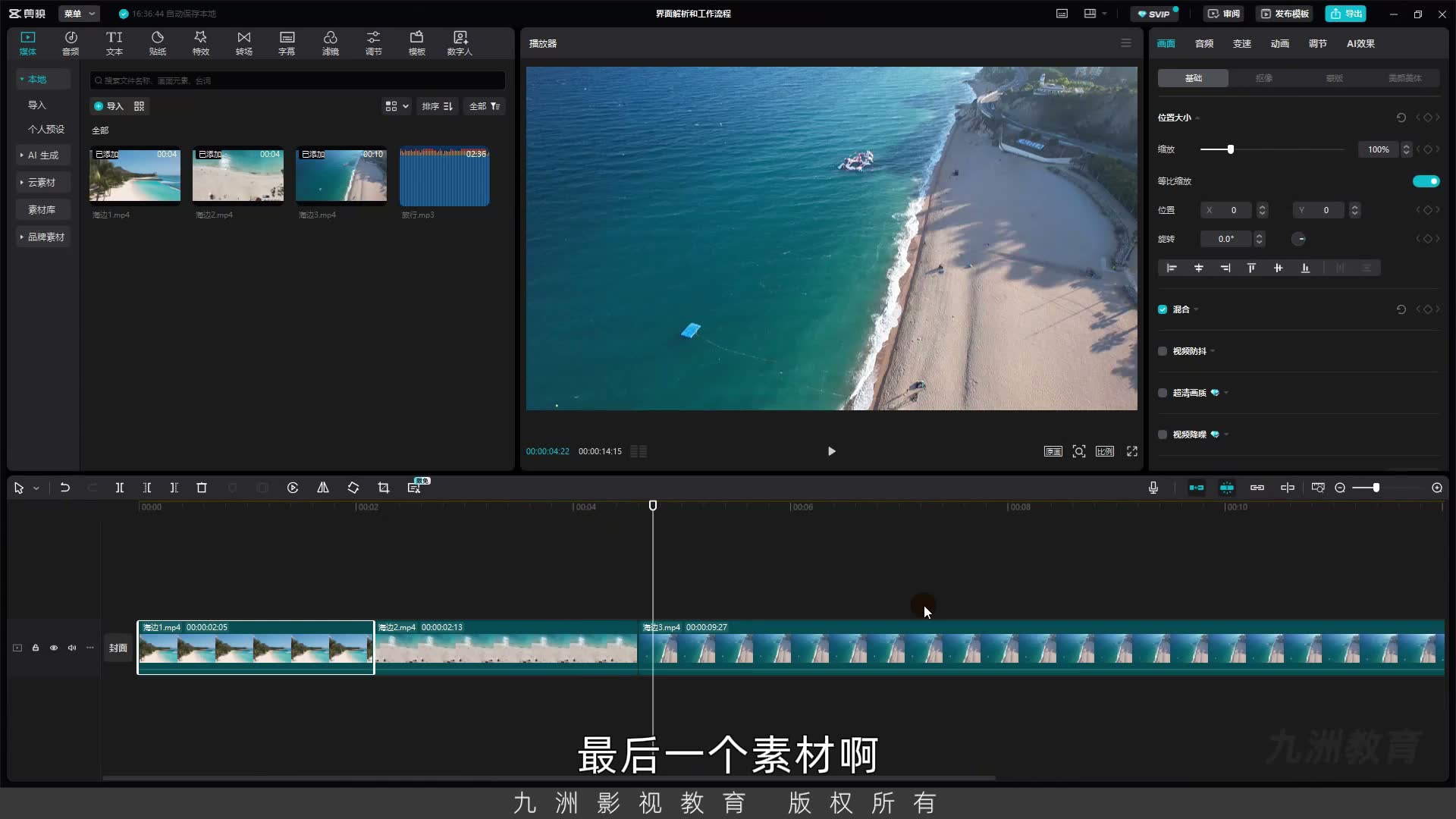This screenshot has height=819, width=1456.
Task: Mute the main track speaker icon
Action: click(x=72, y=648)
